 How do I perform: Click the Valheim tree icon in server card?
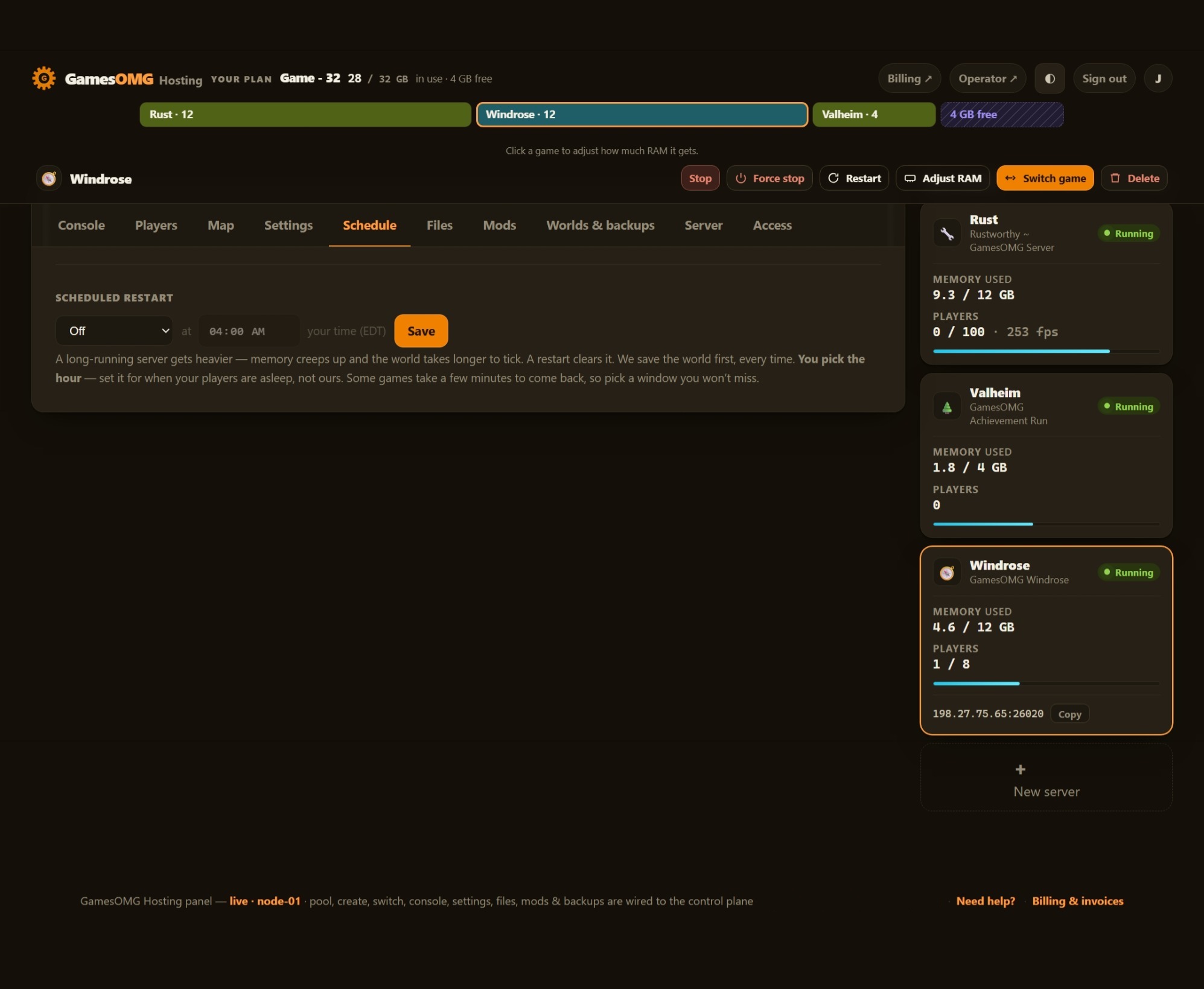coord(947,407)
